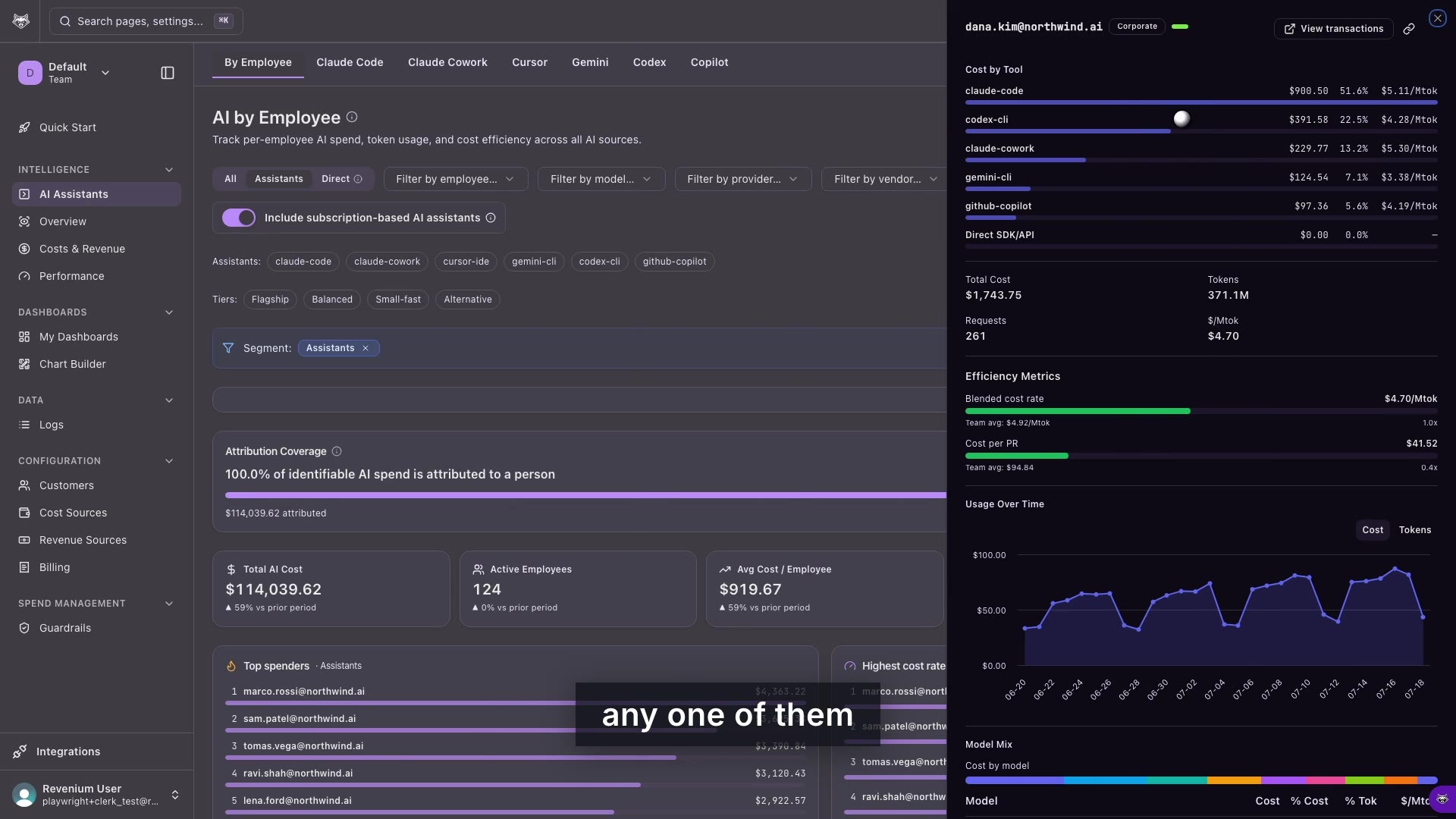Open Integrations page

pos(96,752)
